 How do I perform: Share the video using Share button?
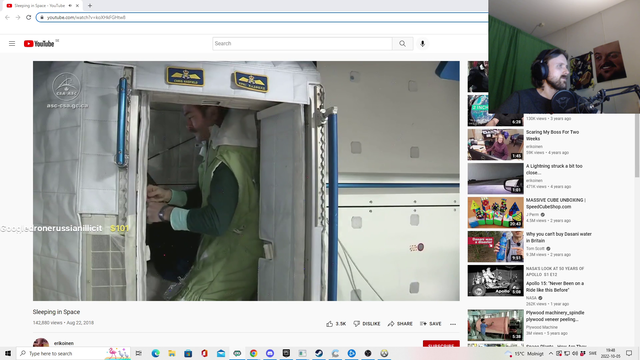[400, 324]
